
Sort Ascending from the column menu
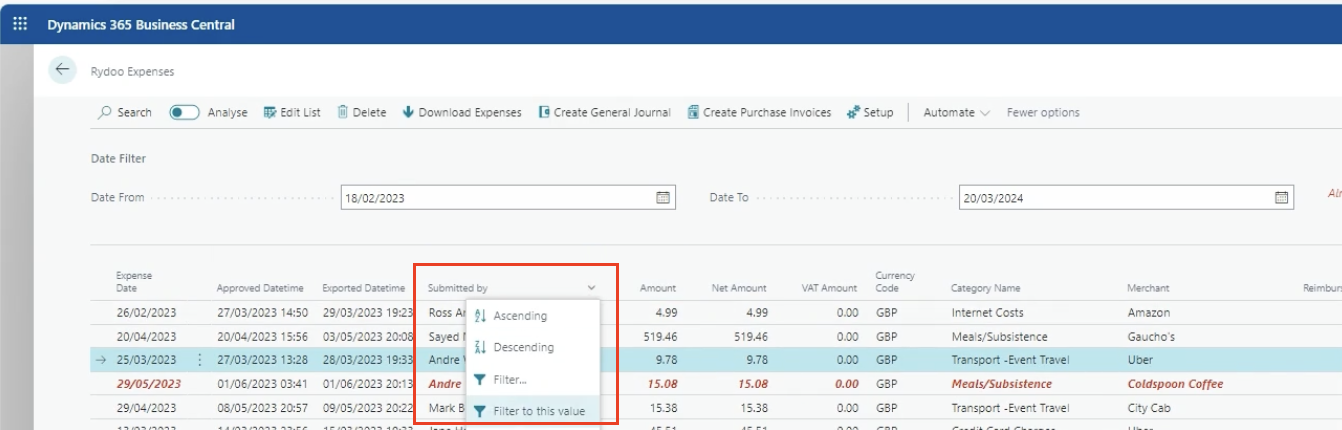coord(533,316)
